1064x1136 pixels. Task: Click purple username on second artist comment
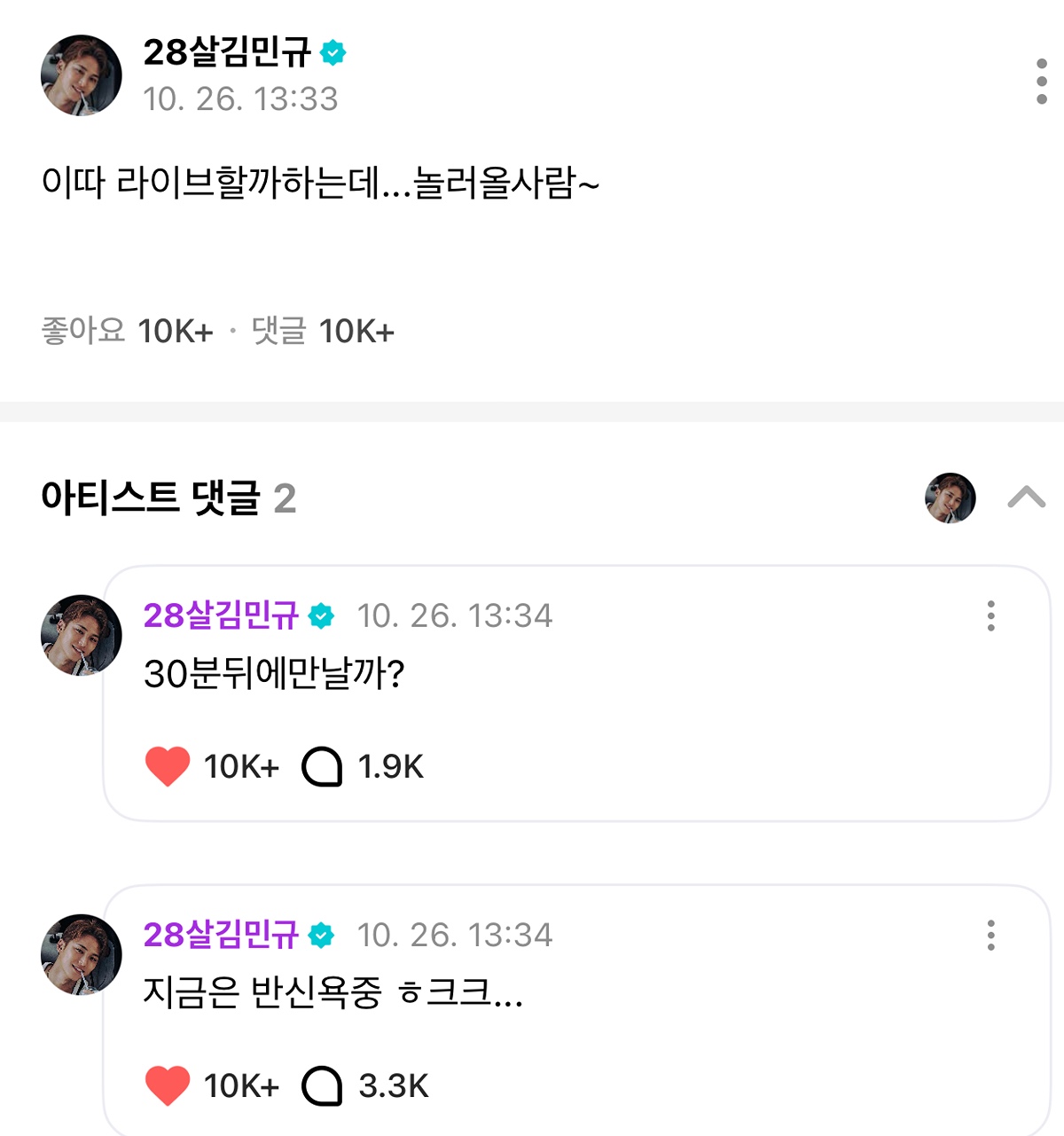(x=221, y=935)
